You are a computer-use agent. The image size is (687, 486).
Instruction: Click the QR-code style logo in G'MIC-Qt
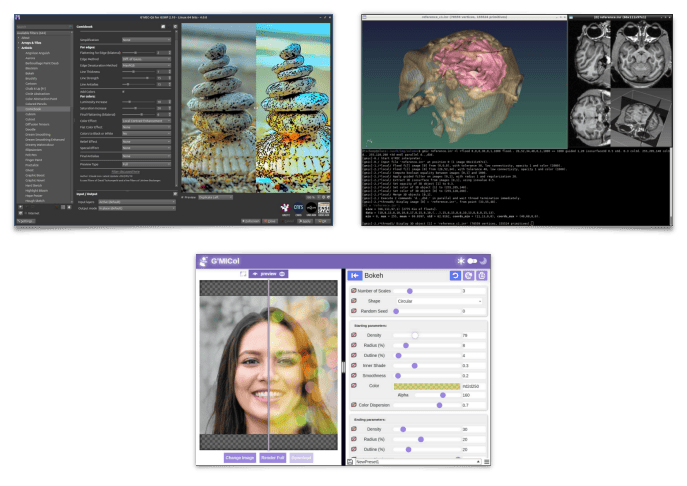click(x=324, y=208)
